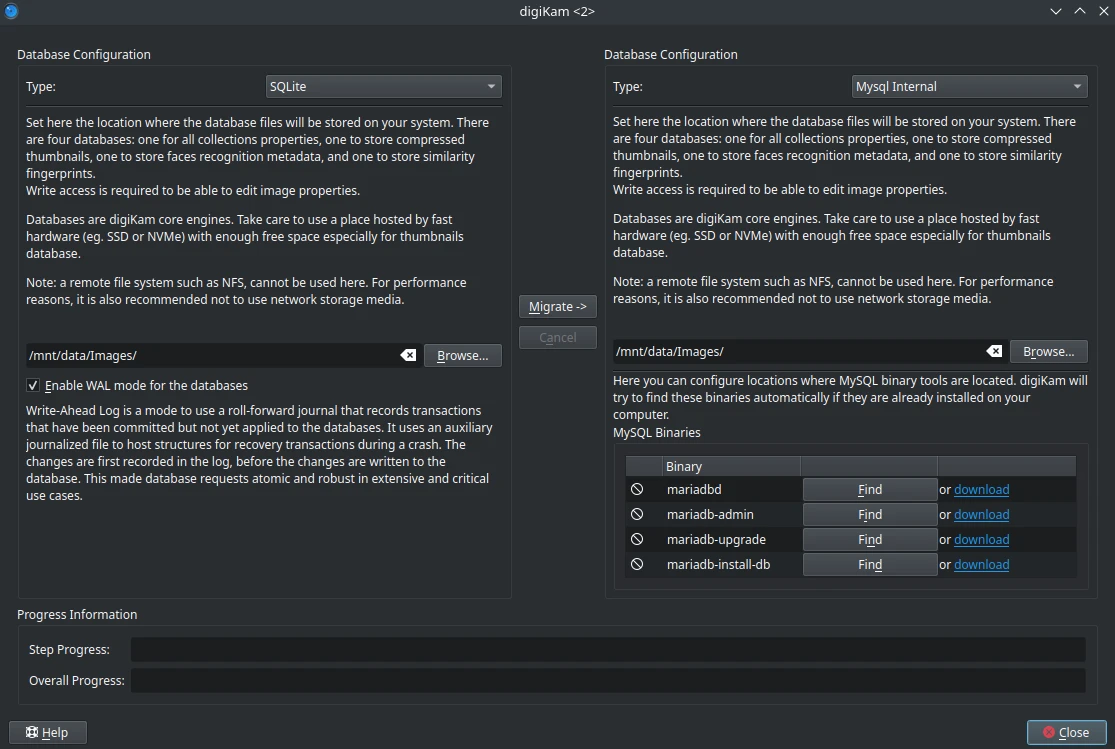
Task: Open the download link for mariadb-admin
Action: pos(981,515)
